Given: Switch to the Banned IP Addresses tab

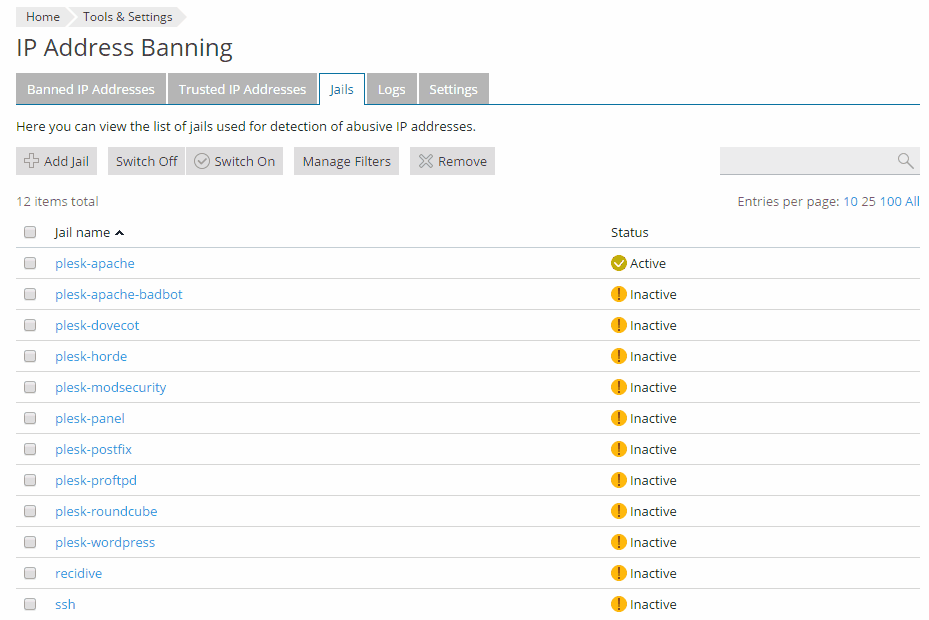Looking at the screenshot, I should coord(91,89).
